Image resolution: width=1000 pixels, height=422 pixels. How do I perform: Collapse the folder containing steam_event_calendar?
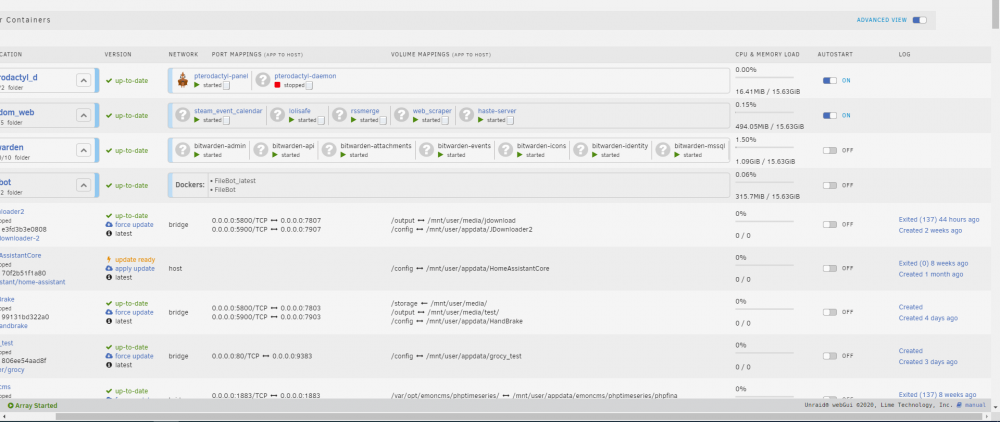pyautogui.click(x=83, y=115)
